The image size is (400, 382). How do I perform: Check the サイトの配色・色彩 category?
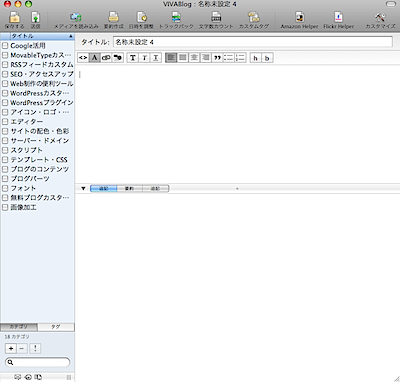(5, 131)
